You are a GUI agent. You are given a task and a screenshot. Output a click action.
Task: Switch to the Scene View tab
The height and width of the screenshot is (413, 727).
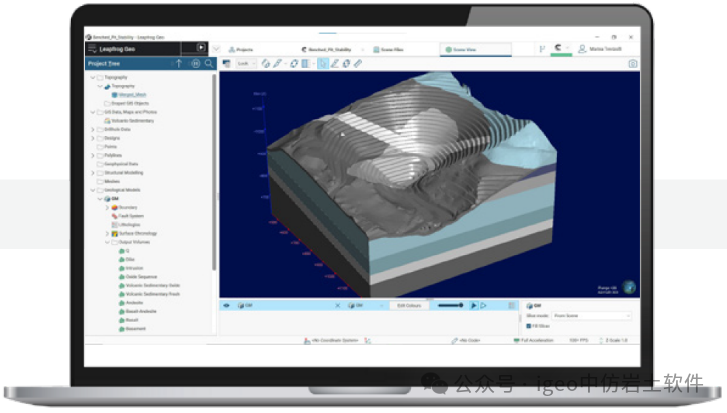tap(463, 48)
